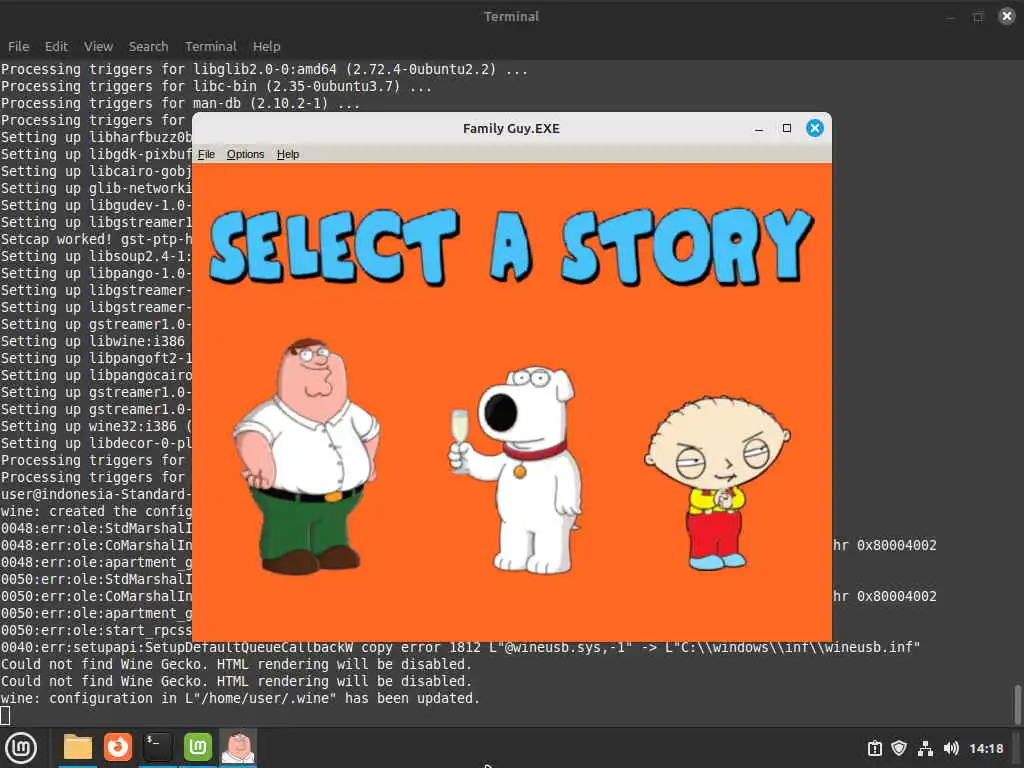
Task: Click the 'wine: configuration in' terminal line
Action: tap(240, 698)
